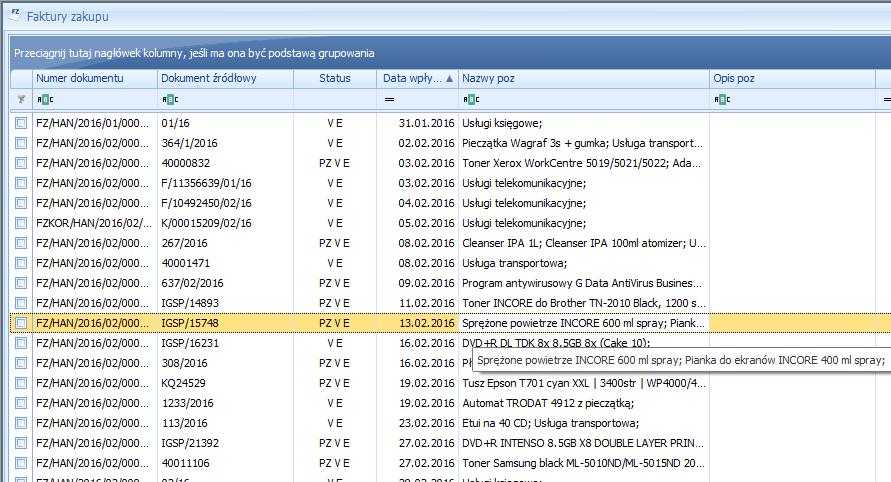Tick checkbox for row 40001471
Image resolution: width=891 pixels, height=482 pixels.
pyautogui.click(x=21, y=263)
